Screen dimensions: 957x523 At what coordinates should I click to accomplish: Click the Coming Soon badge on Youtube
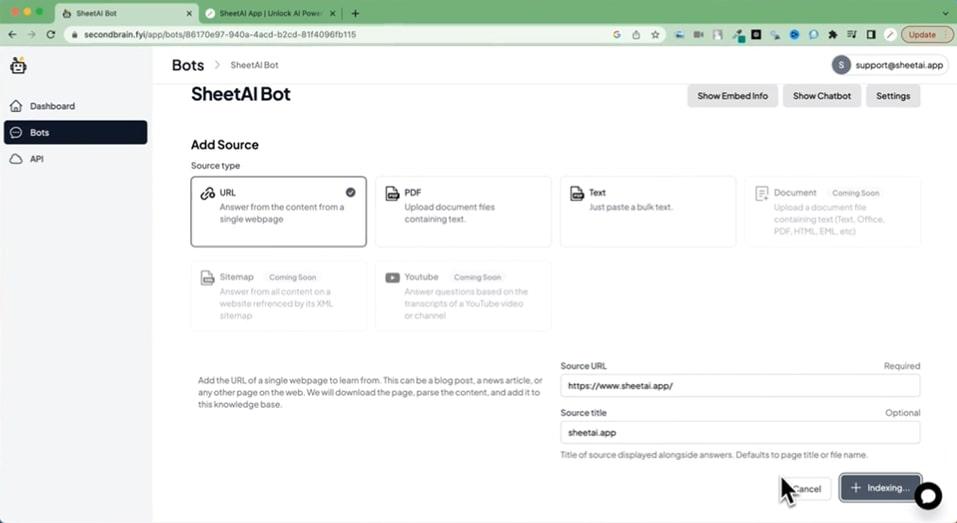tap(477, 277)
